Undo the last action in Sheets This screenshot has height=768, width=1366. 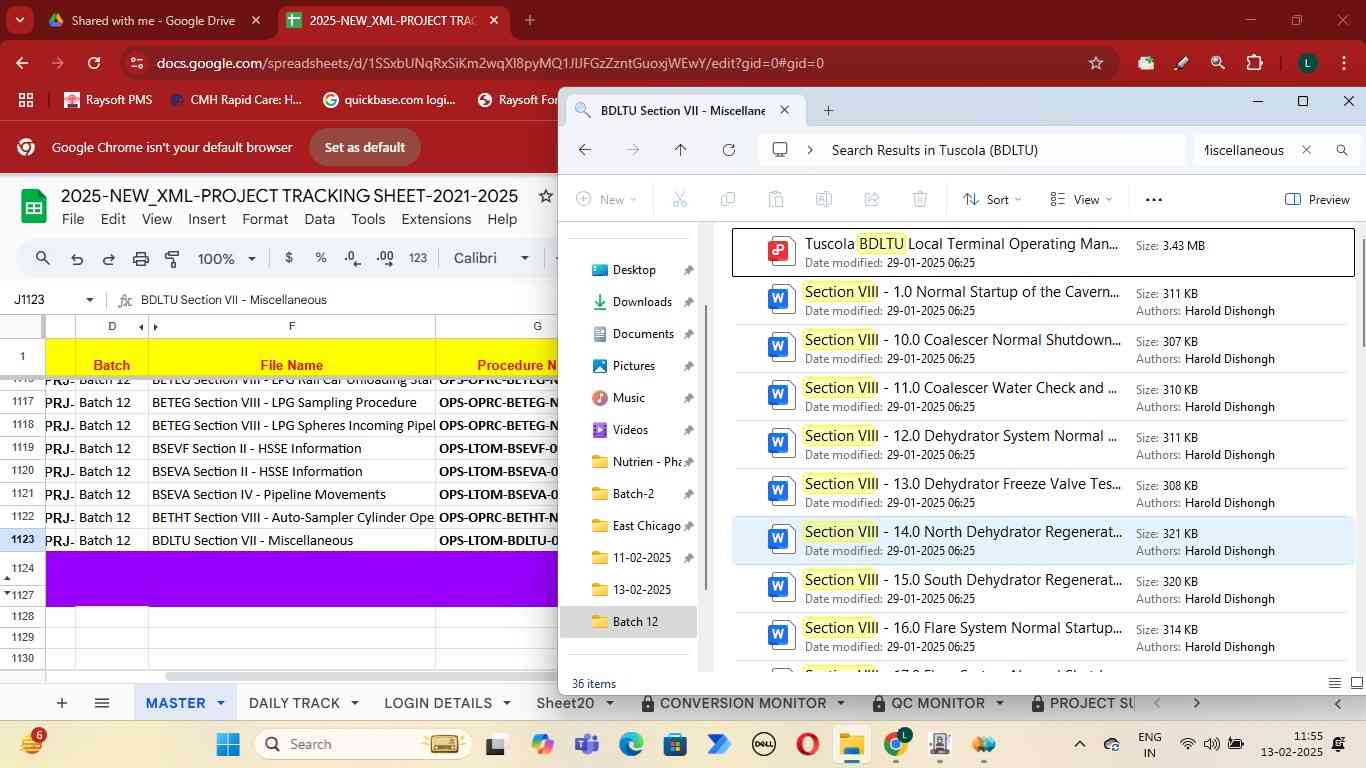click(x=76, y=258)
